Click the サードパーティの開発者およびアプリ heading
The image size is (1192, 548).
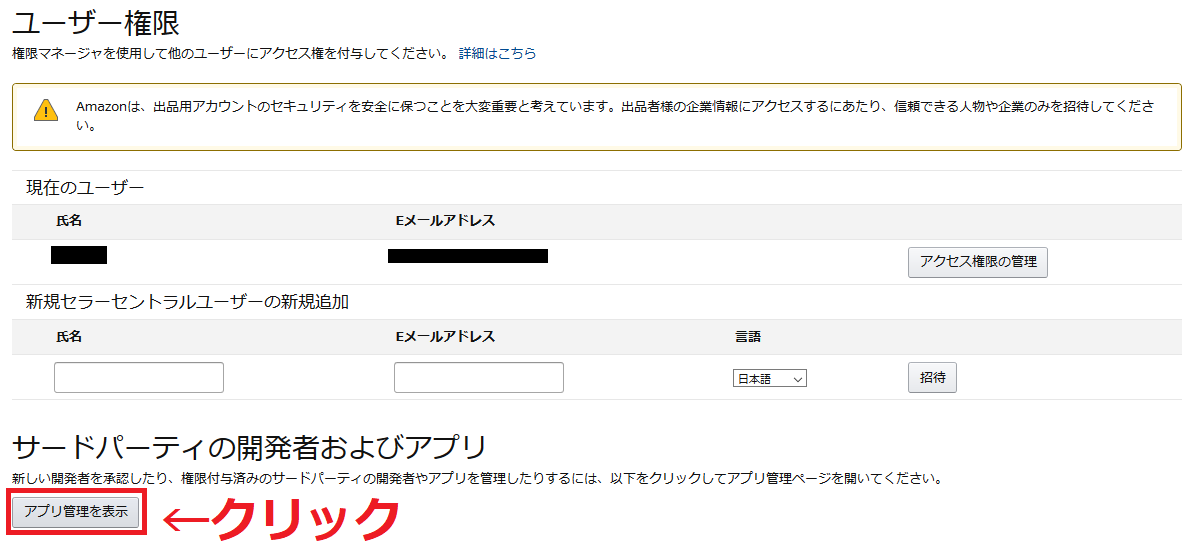(249, 447)
